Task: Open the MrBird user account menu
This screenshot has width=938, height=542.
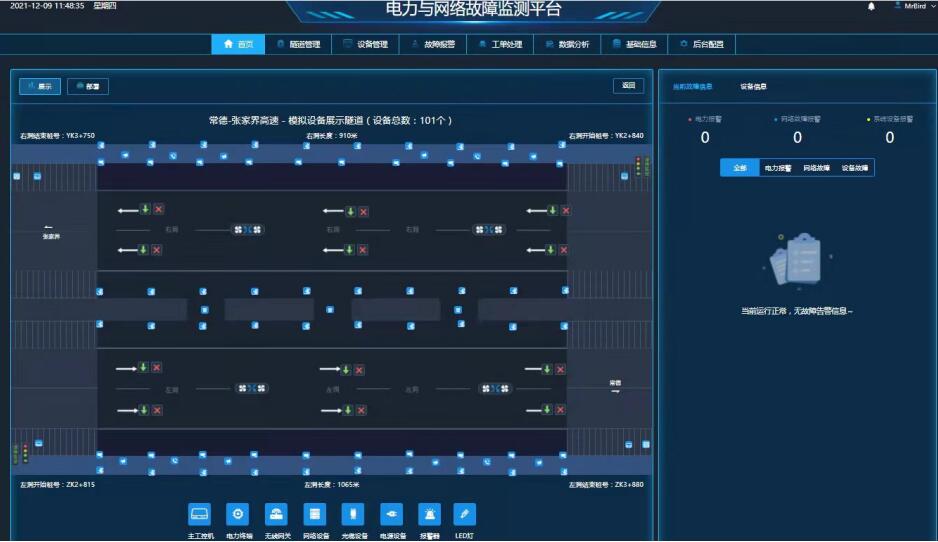Action: click(910, 6)
